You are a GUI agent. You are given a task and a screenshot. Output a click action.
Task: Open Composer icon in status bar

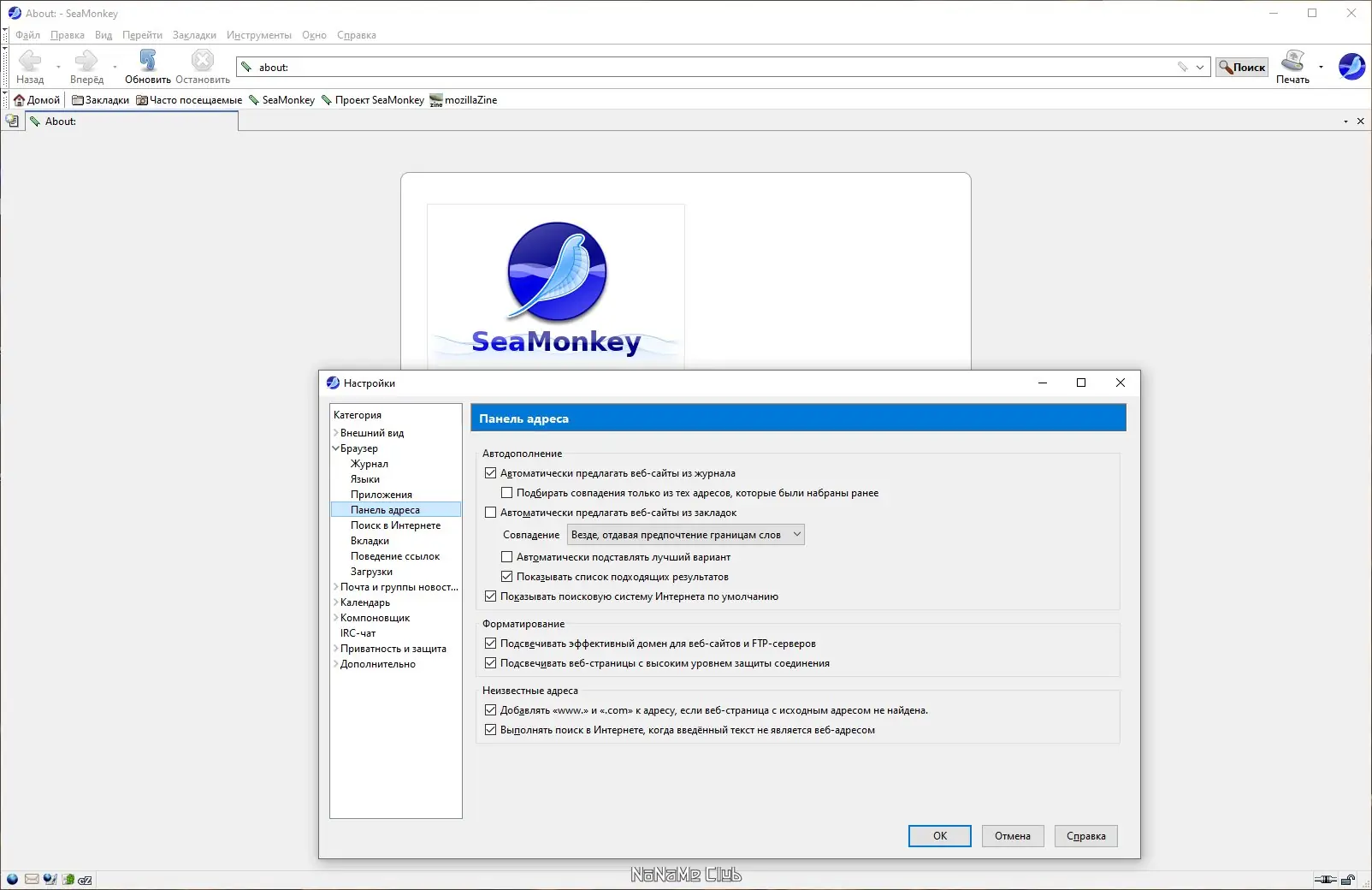point(50,879)
